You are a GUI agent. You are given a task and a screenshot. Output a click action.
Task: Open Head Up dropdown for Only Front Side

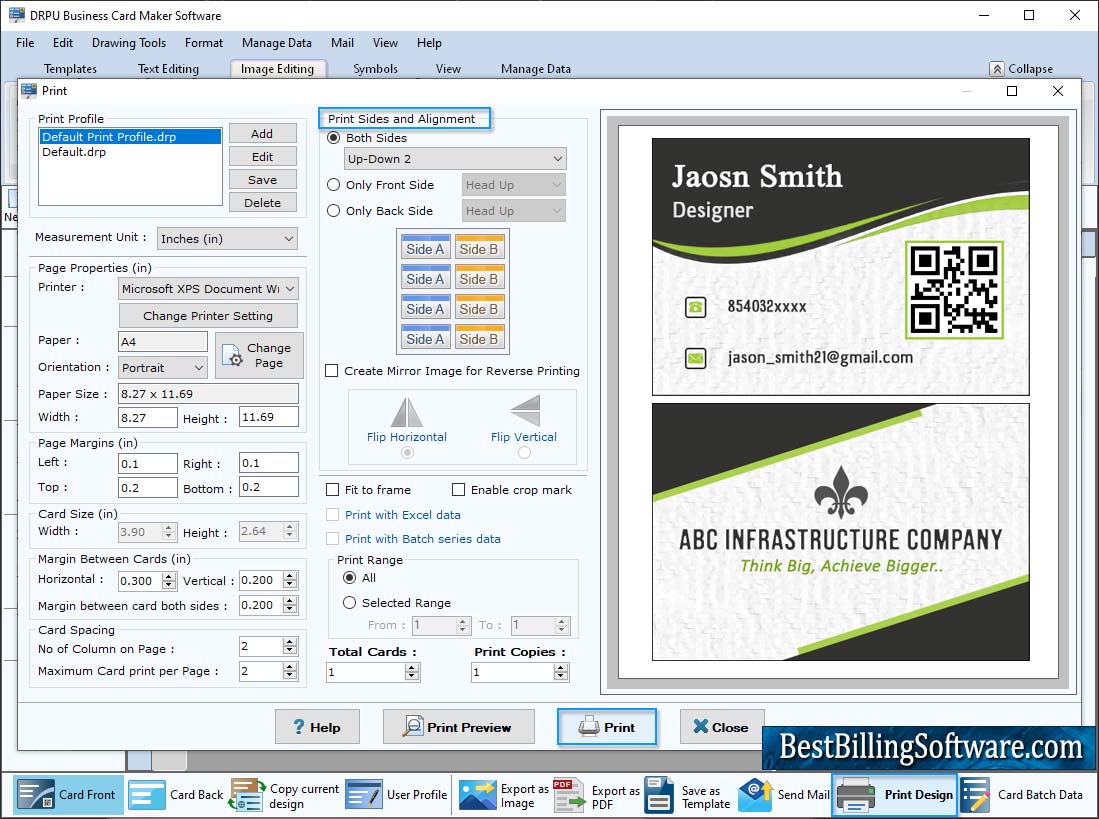514,185
